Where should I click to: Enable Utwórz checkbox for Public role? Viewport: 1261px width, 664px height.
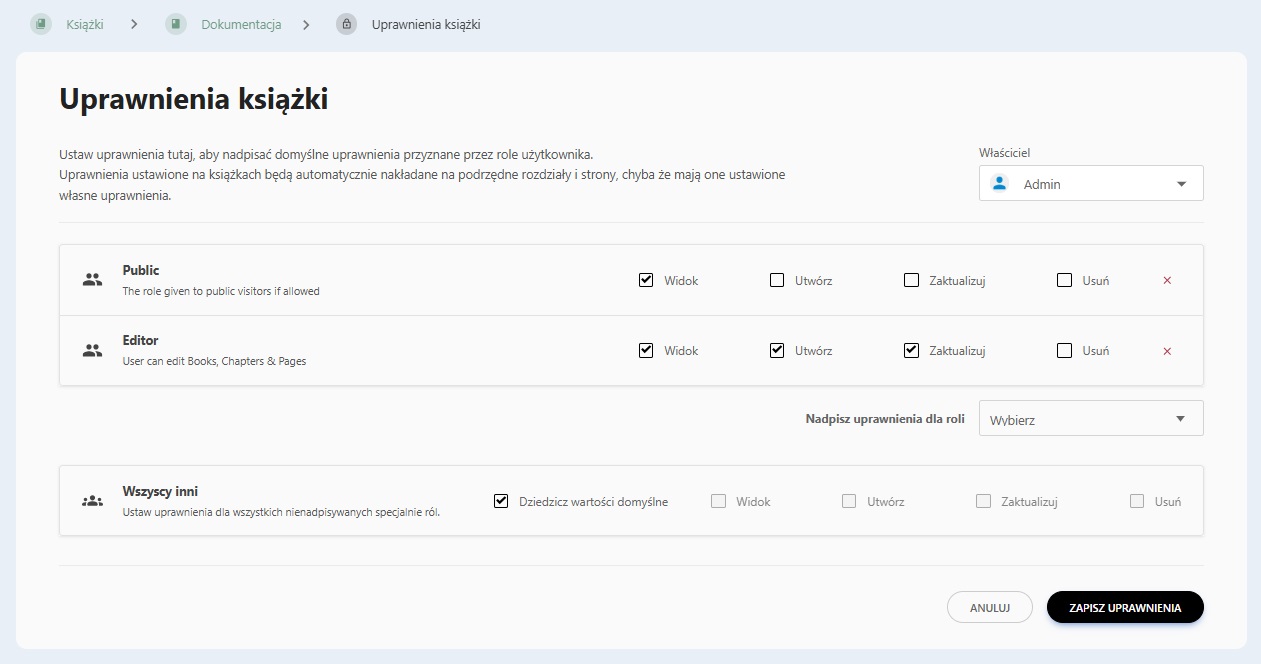777,280
